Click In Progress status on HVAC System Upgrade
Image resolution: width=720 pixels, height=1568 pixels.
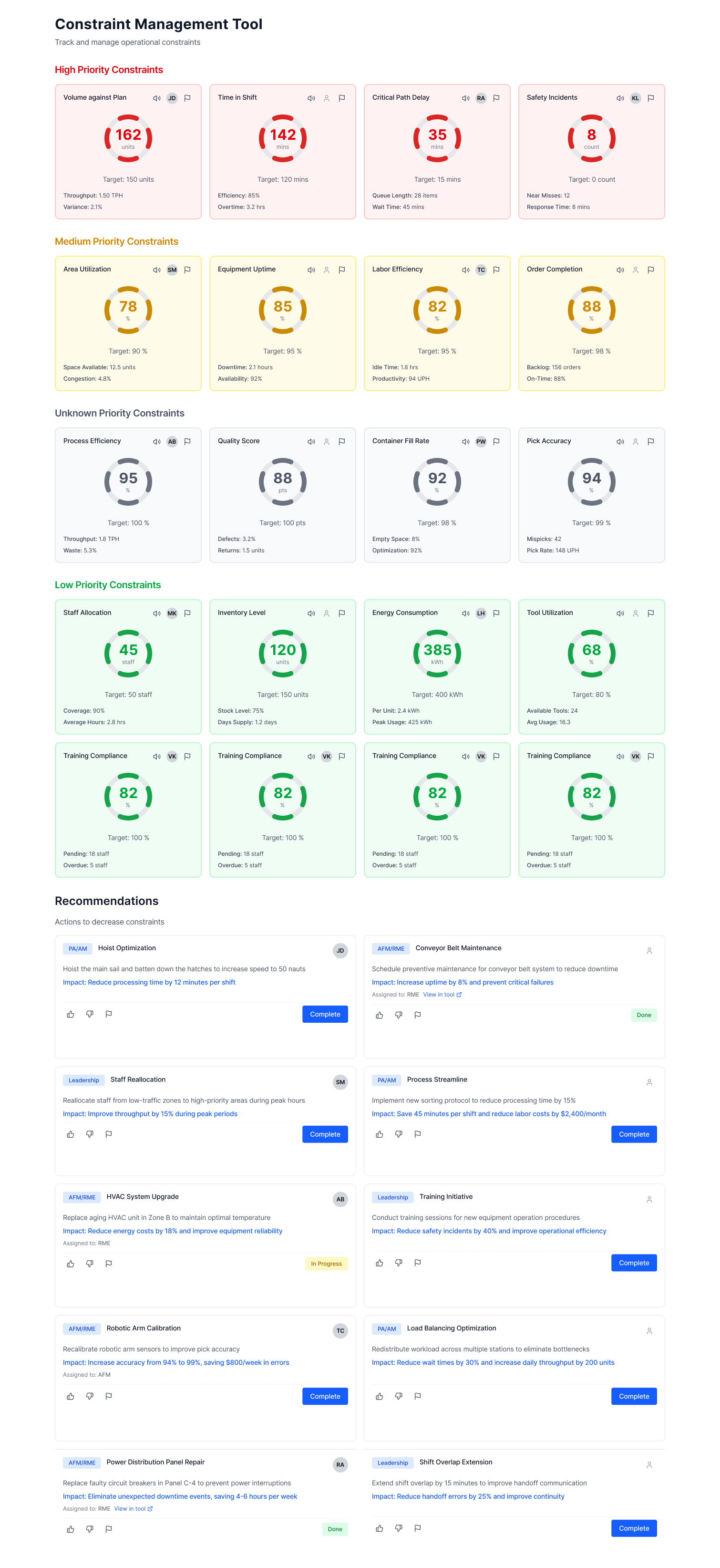pyautogui.click(x=326, y=1264)
